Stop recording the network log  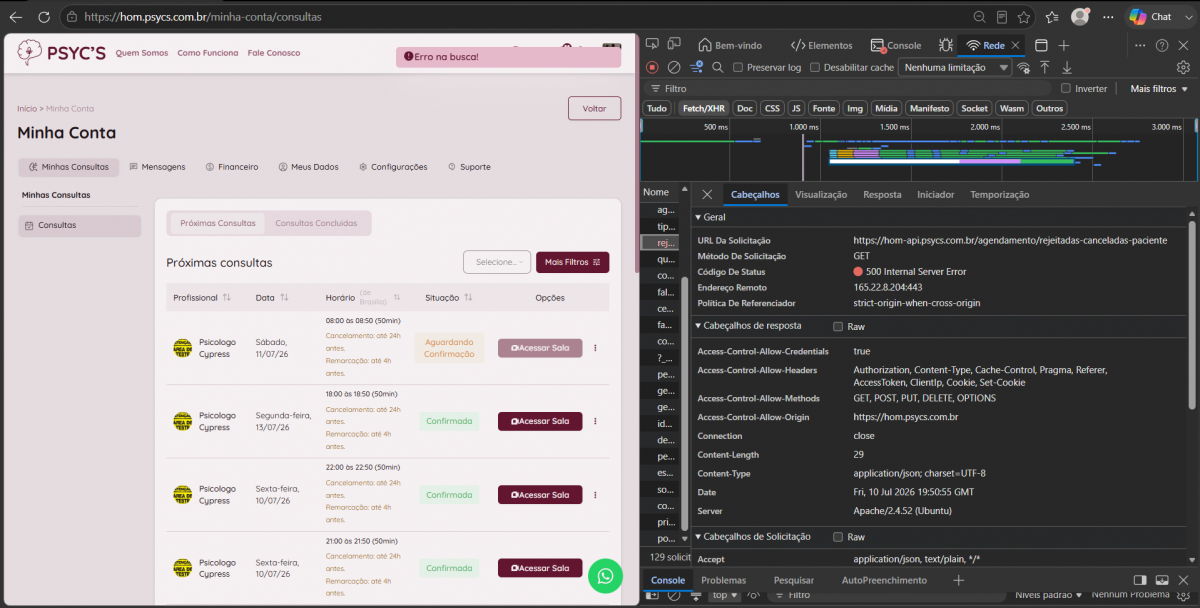pyautogui.click(x=652, y=67)
